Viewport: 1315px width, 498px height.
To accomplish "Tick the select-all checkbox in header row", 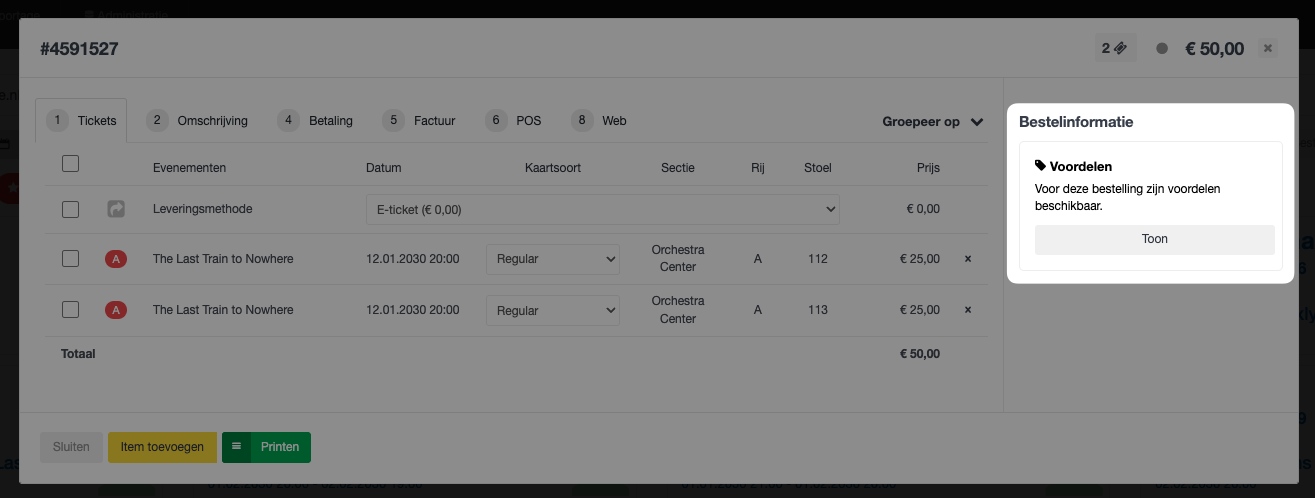I will pos(70,163).
